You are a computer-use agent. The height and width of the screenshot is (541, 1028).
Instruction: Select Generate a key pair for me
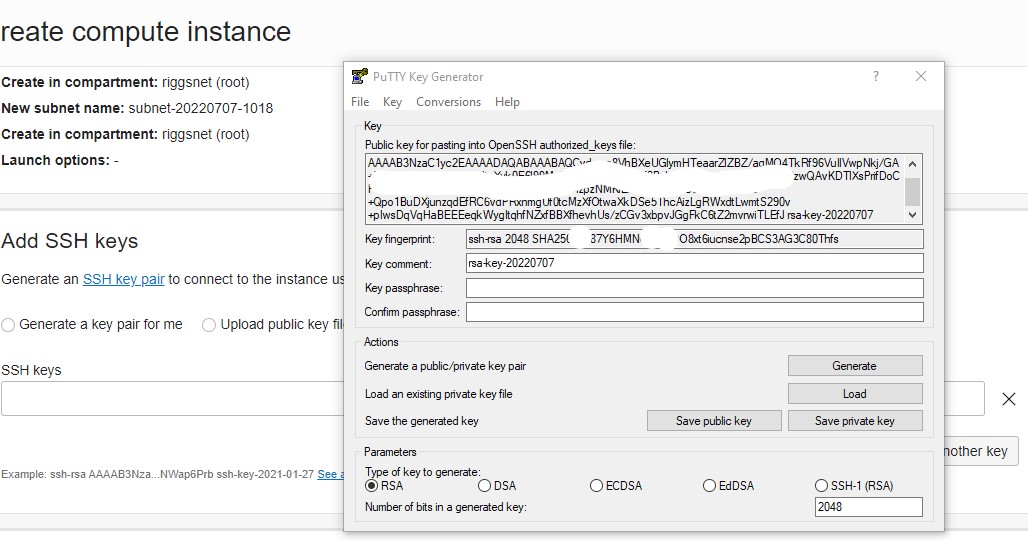tap(92, 325)
